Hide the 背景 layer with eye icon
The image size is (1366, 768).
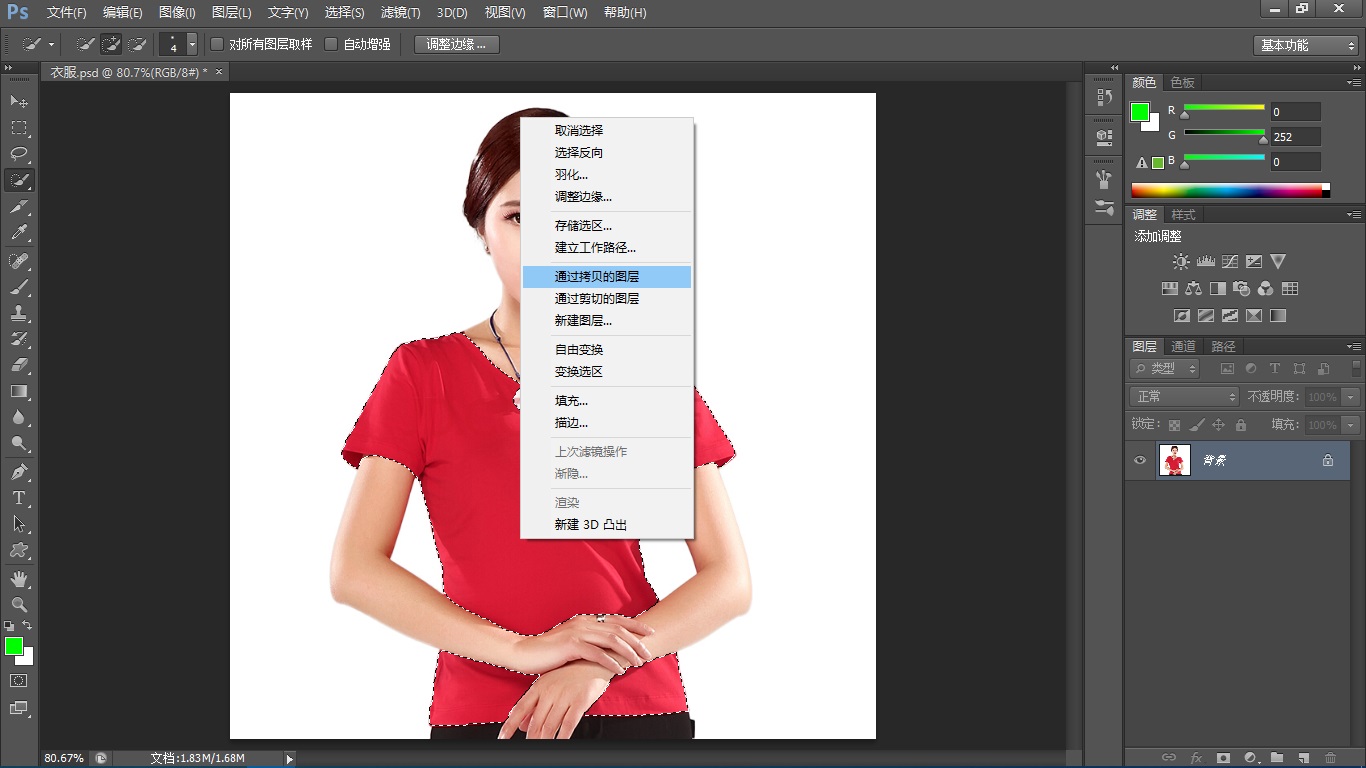(x=1140, y=460)
